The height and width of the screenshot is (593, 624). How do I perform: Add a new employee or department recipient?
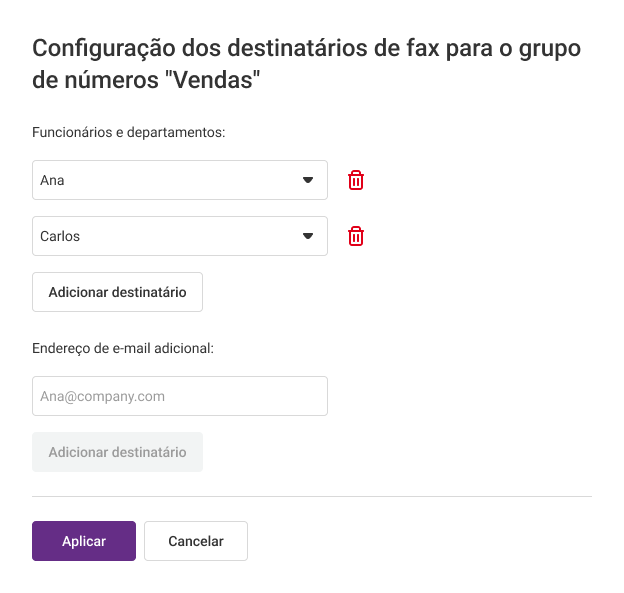coord(117,292)
